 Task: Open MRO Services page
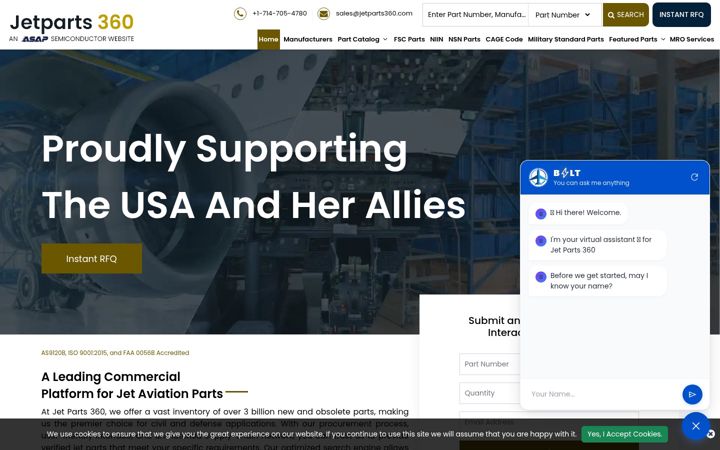click(692, 39)
